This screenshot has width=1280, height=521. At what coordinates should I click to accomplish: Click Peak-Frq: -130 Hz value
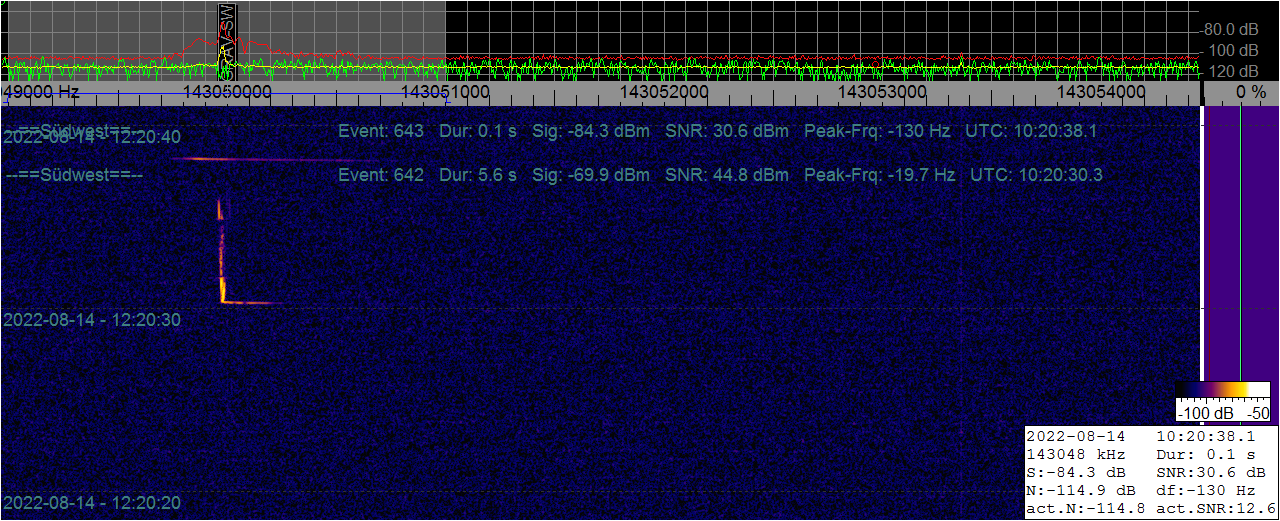877,131
